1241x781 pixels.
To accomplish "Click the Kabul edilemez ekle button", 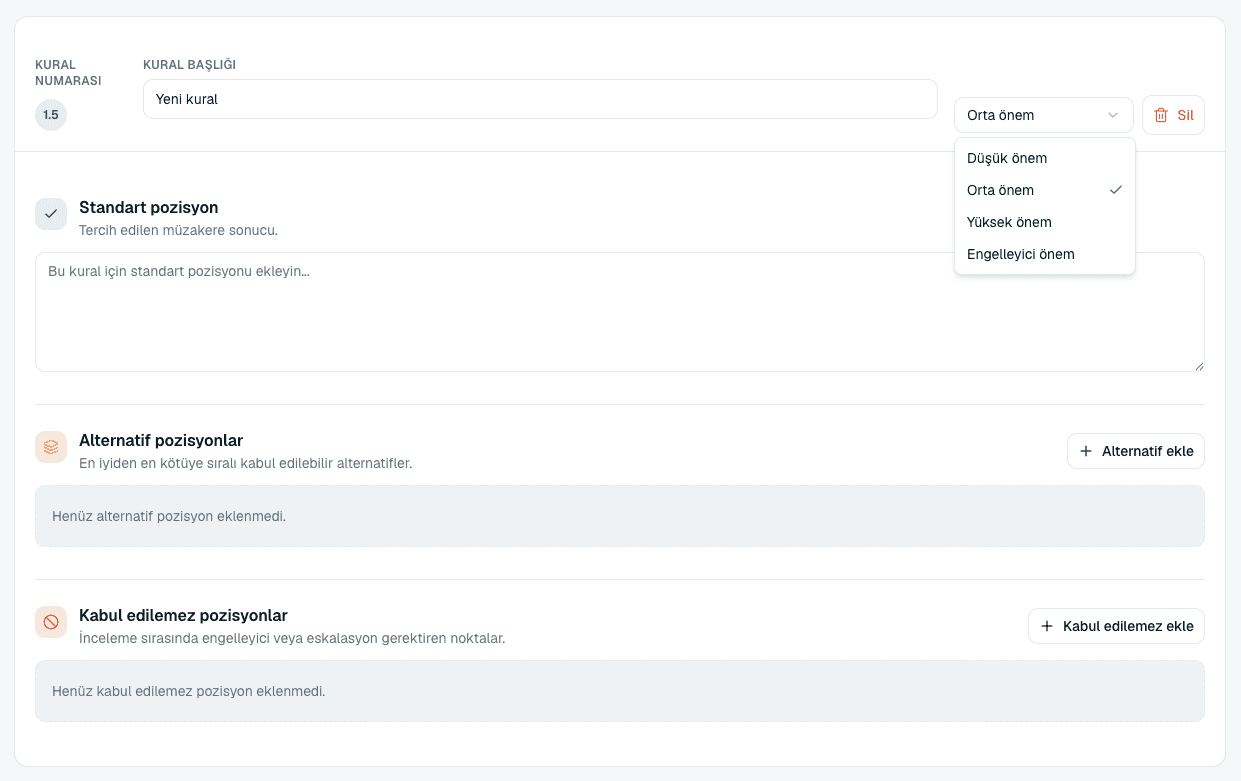I will click(x=1117, y=626).
